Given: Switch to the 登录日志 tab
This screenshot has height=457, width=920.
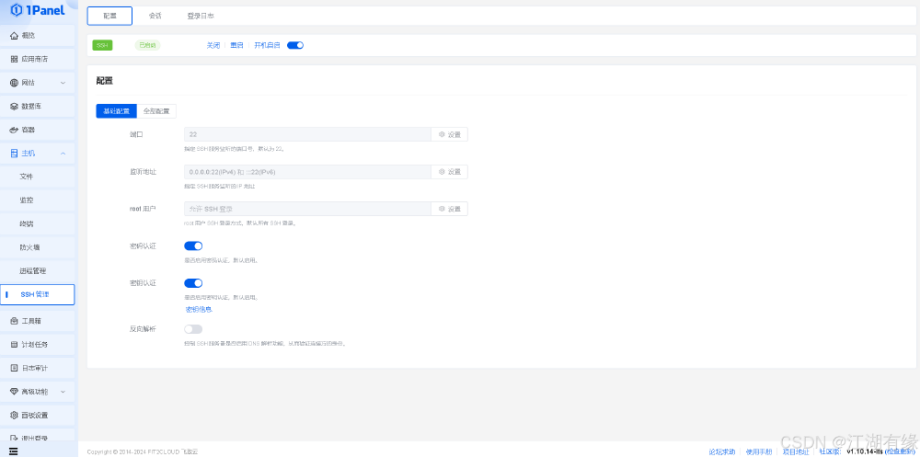Looking at the screenshot, I should [x=200, y=16].
